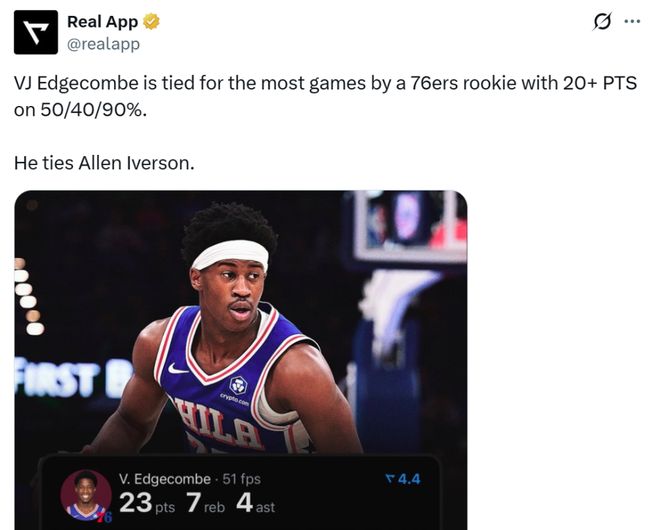
Task: Click the Real App display name
Action: 102,22
